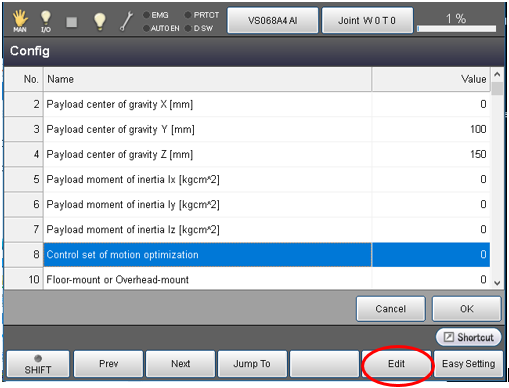Open the I/O lightbulb icon
Image resolution: width=509 pixels, height=388 pixels.
(x=46, y=21)
